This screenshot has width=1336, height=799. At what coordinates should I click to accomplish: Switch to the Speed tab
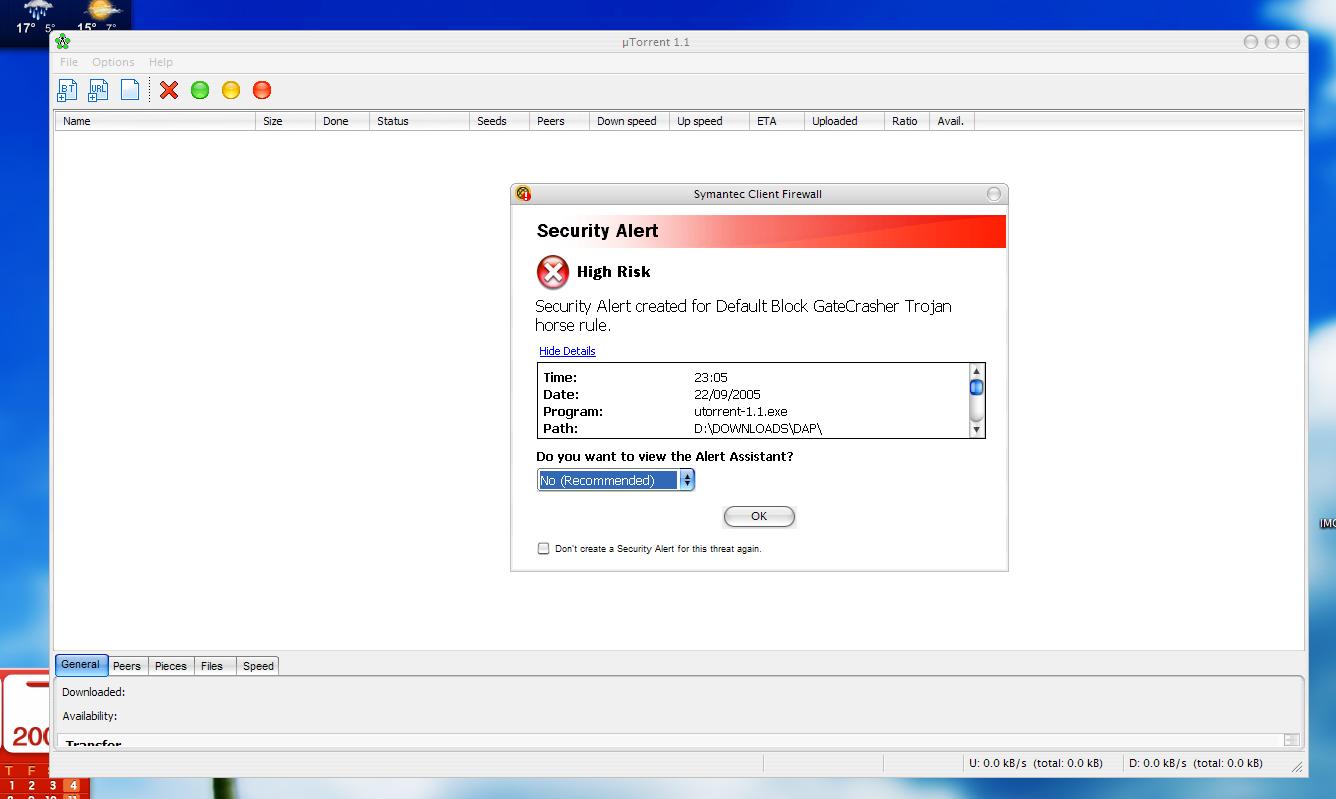tap(258, 666)
